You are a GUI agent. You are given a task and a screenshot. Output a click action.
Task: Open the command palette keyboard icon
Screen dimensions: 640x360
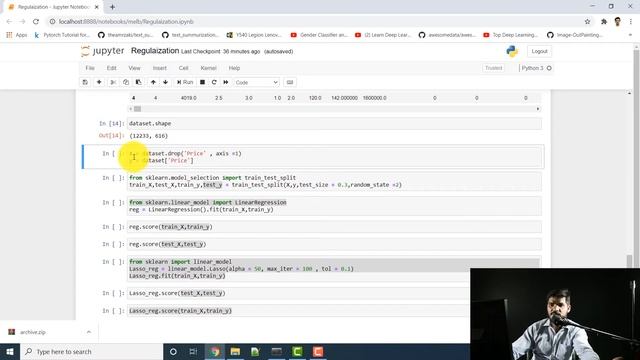[290, 82]
